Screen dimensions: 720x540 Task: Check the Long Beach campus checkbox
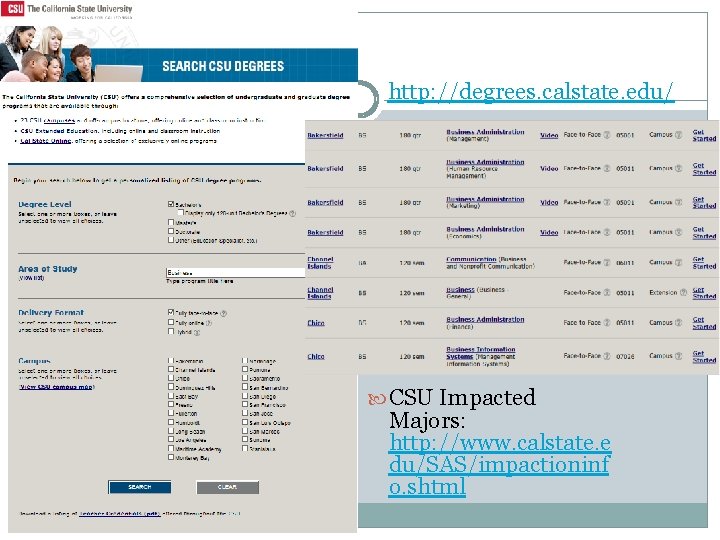point(171,431)
